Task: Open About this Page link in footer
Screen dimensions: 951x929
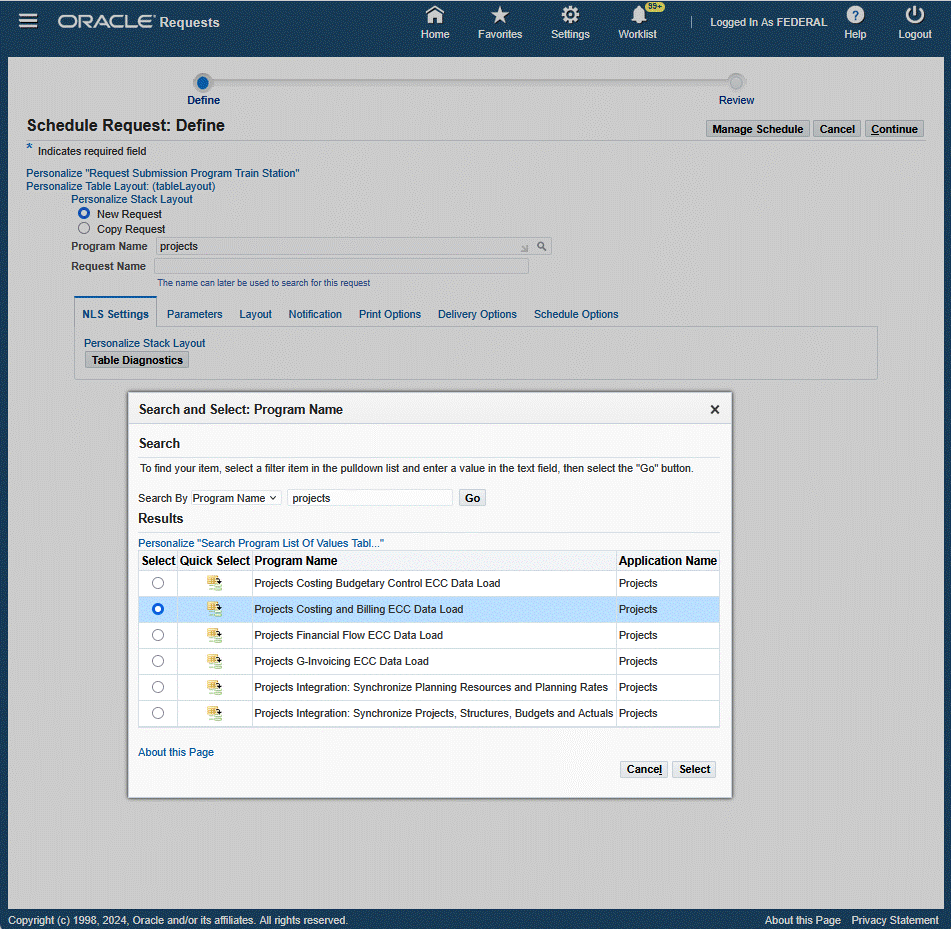Action: (x=802, y=920)
